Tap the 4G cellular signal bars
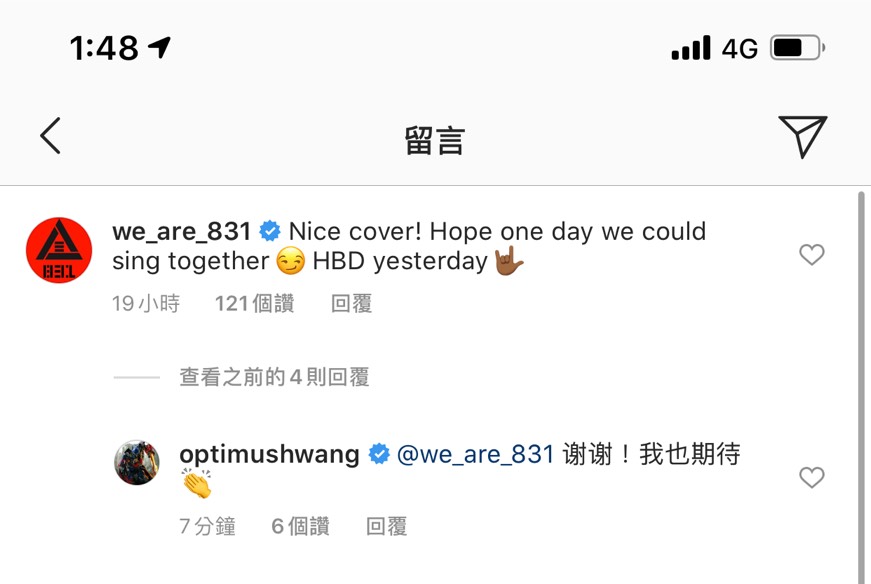 coord(691,48)
